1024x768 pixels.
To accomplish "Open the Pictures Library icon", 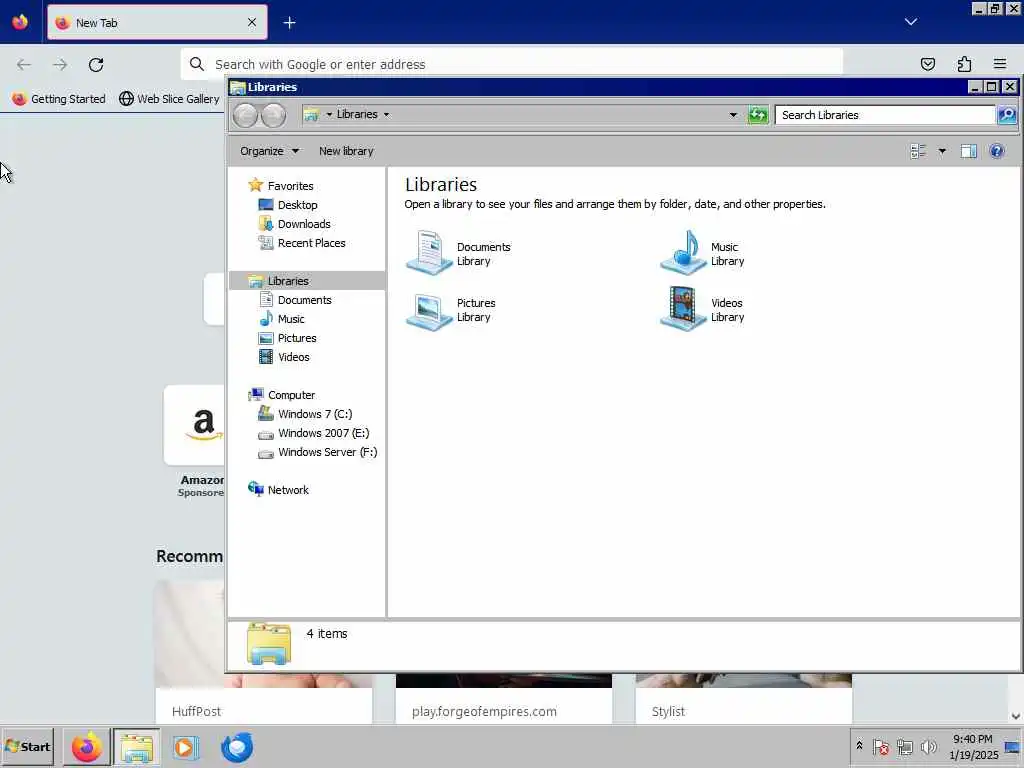I will 429,310.
